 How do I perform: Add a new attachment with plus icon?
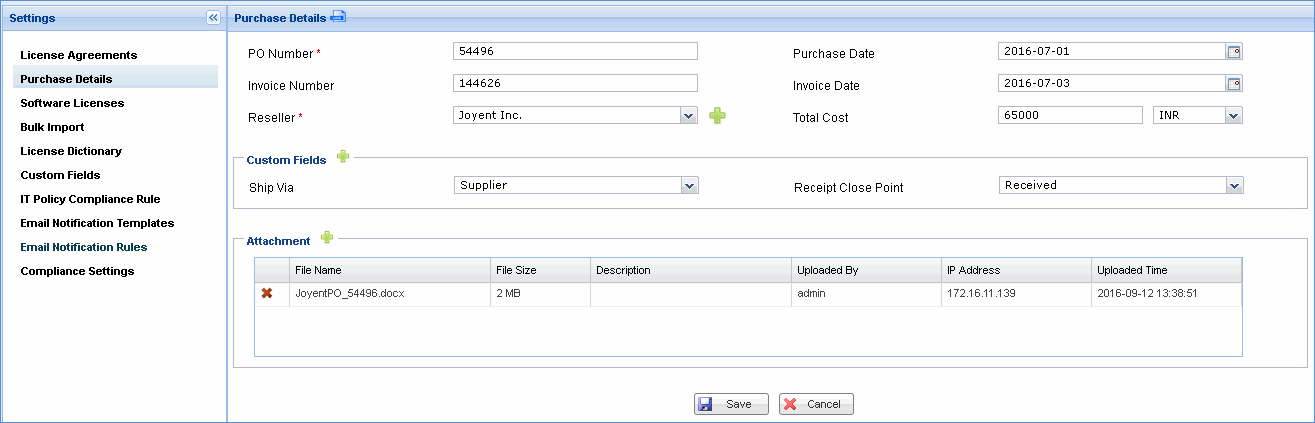(x=326, y=238)
